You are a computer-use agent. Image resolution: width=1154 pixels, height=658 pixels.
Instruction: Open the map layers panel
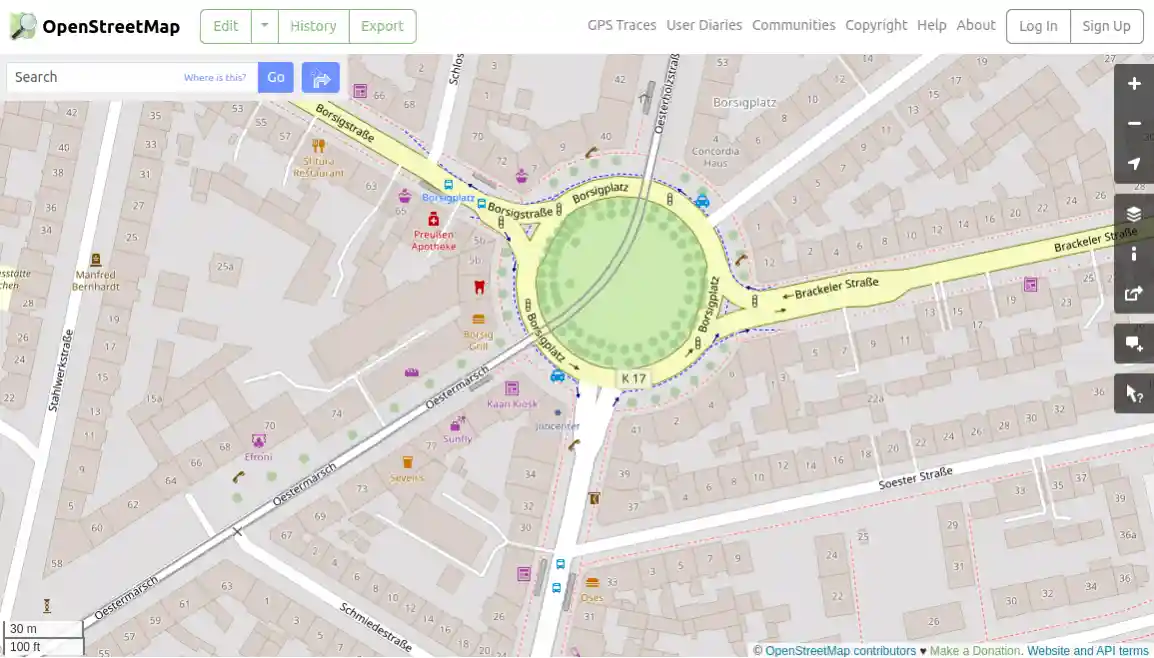coord(1133,213)
